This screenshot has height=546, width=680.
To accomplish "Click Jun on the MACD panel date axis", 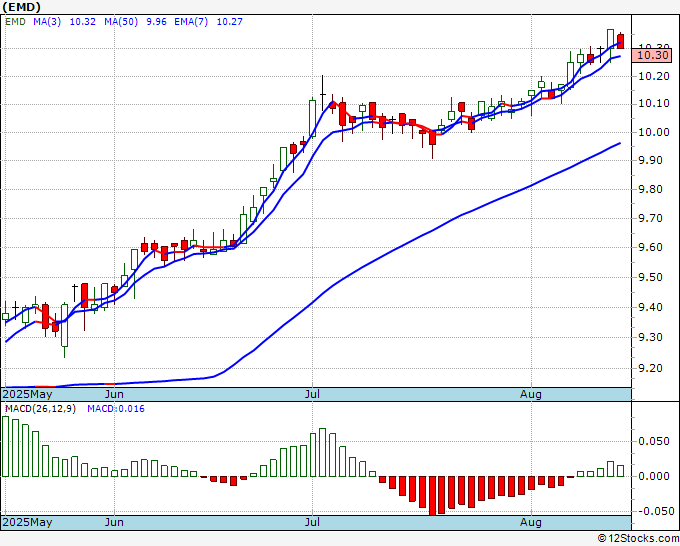I will [114, 522].
